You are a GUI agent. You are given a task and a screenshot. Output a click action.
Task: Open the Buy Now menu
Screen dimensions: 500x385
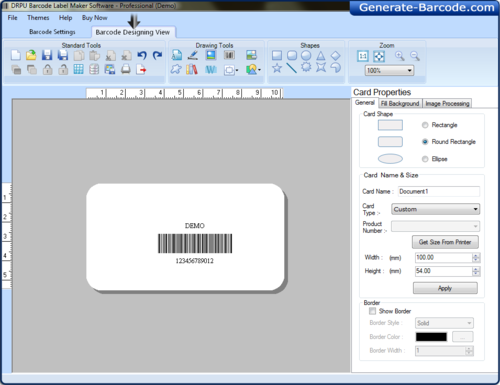(x=95, y=18)
